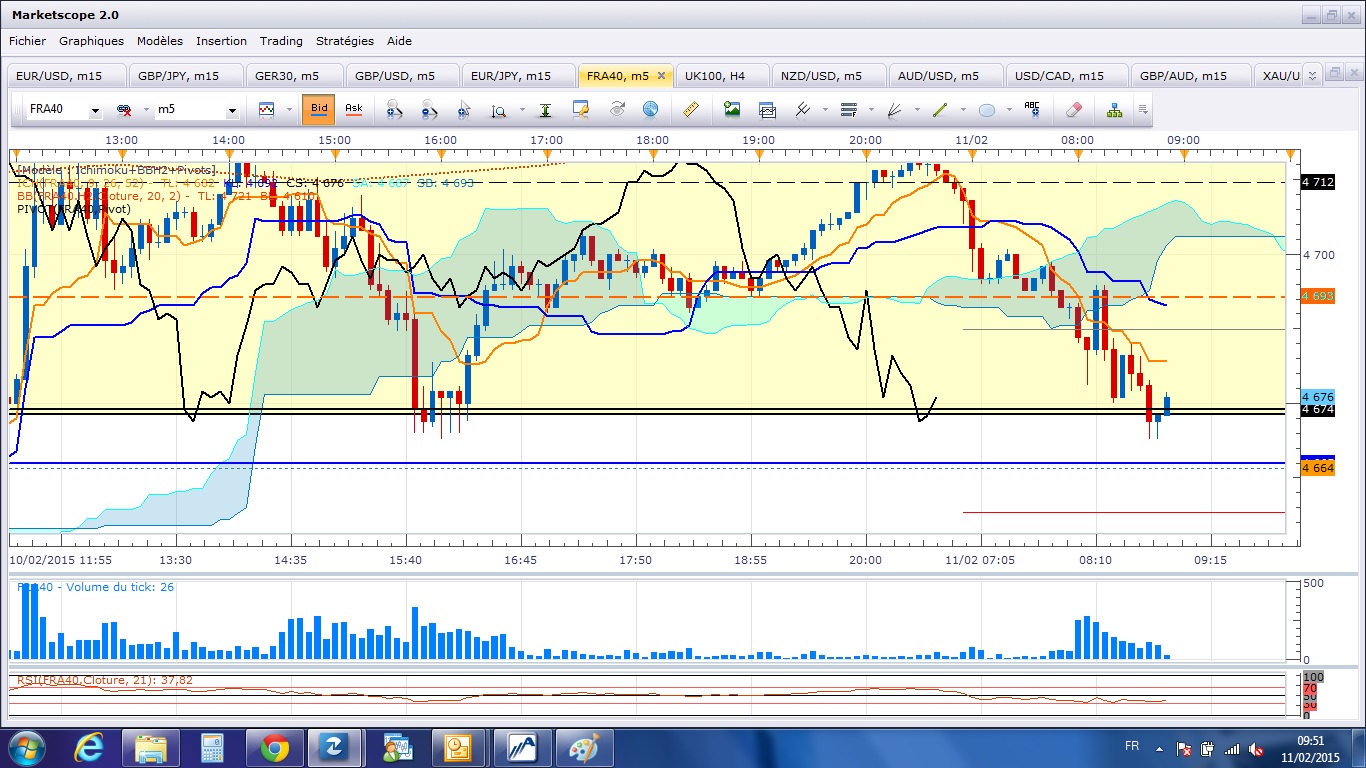The height and width of the screenshot is (768, 1366).
Task: Open the FRA40 instrument dropdown
Action: 95,111
